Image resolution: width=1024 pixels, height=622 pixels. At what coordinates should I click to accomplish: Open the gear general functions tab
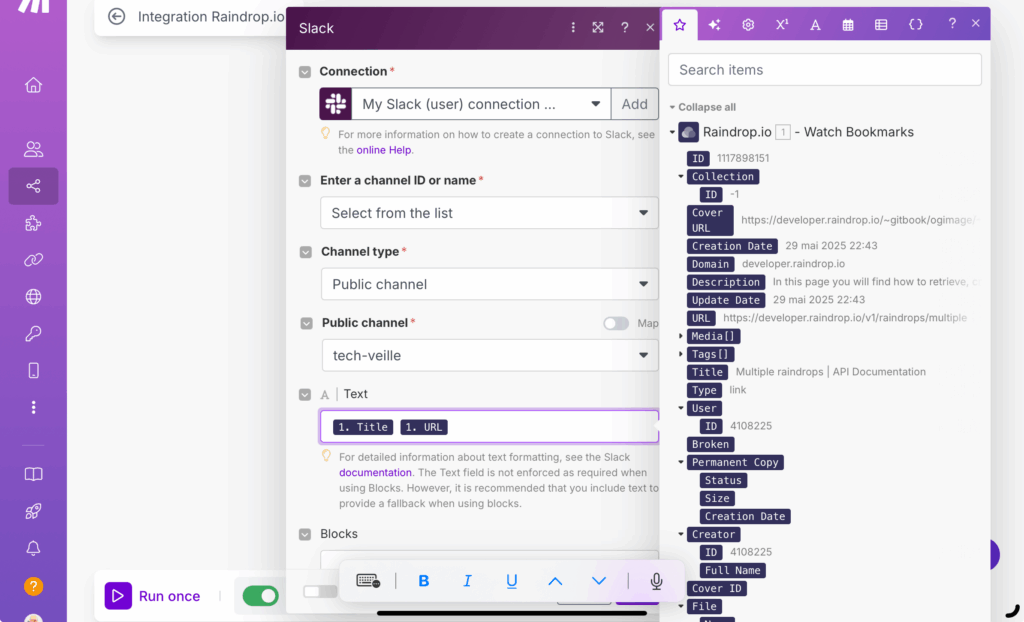748,25
